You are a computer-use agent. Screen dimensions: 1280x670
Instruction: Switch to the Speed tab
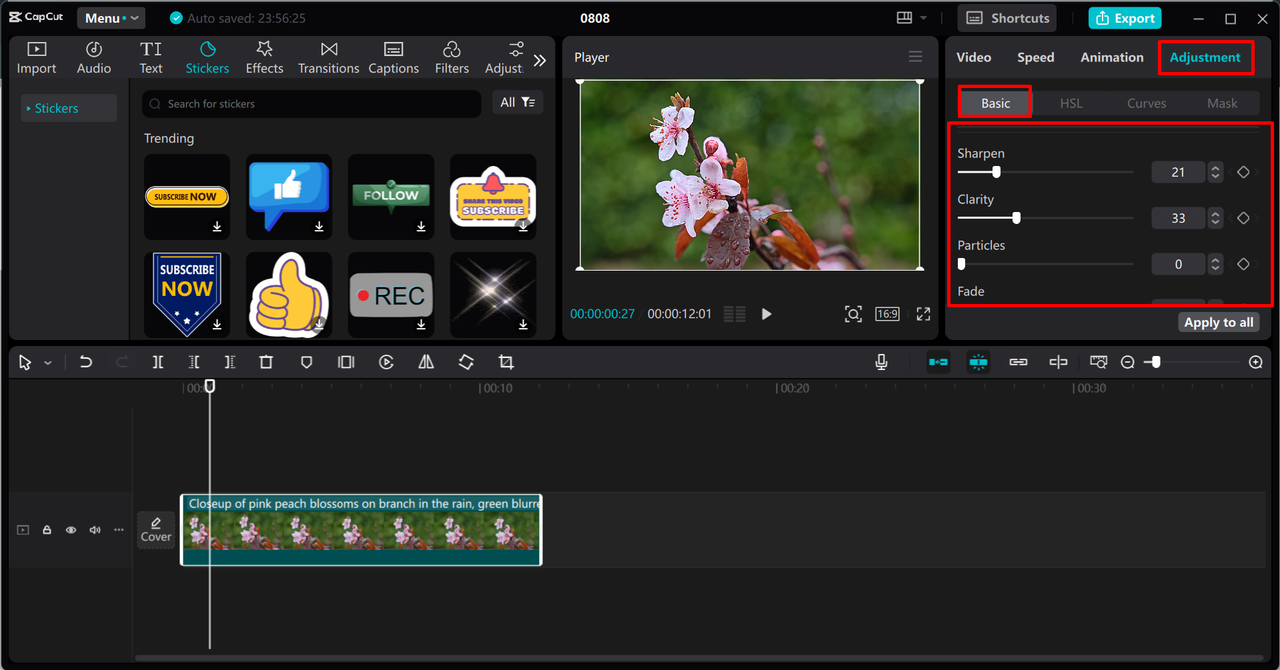point(1035,57)
